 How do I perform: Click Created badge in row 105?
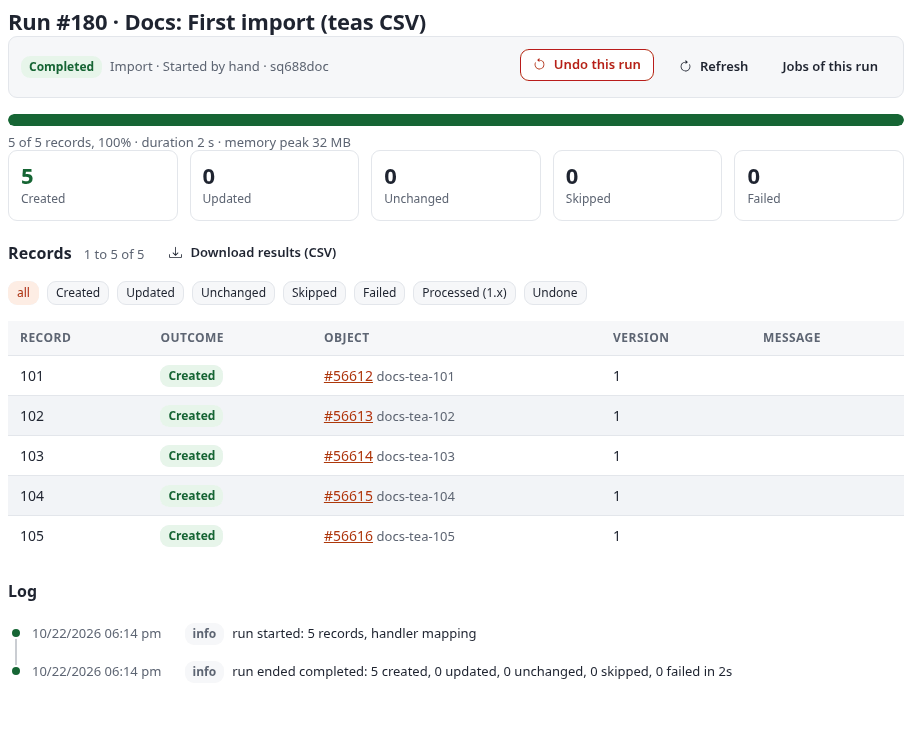[191, 536]
